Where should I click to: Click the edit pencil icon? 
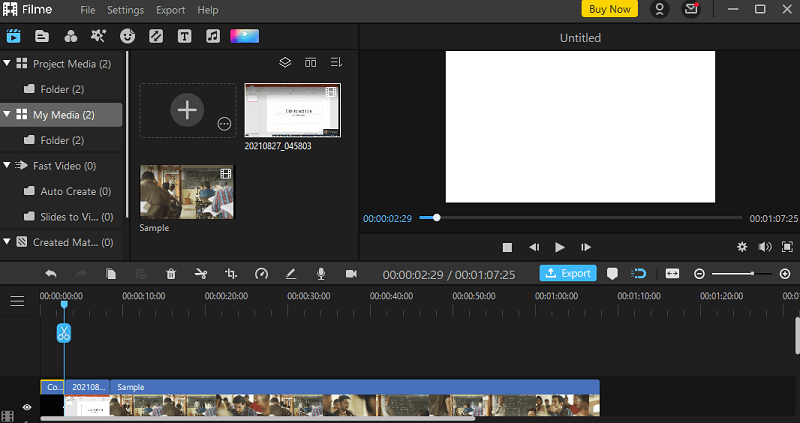coord(291,274)
